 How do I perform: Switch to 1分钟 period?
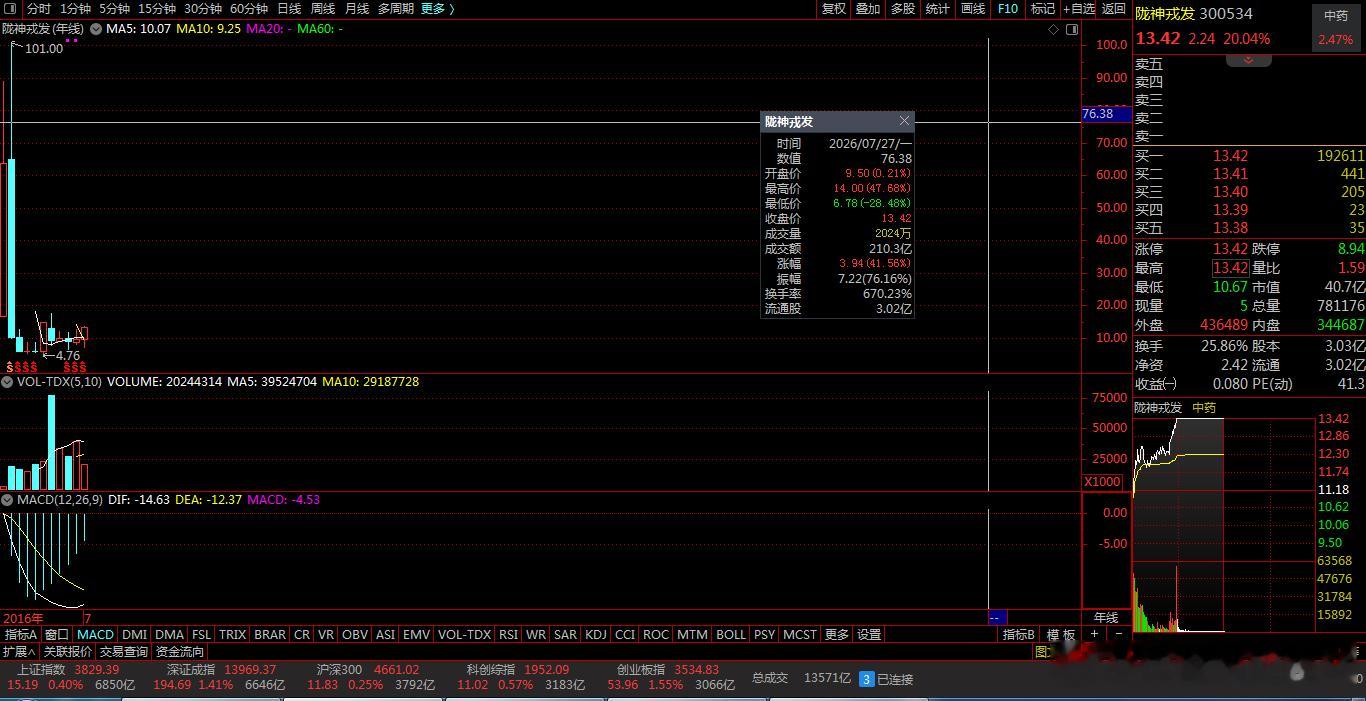pyautogui.click(x=75, y=9)
